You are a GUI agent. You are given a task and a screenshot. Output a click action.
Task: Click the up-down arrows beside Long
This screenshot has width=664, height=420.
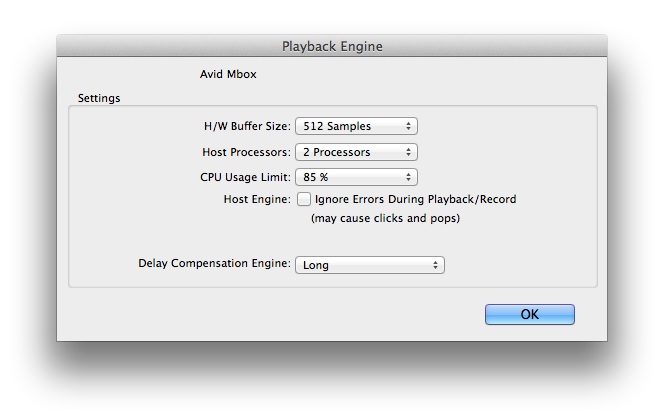coord(435,265)
